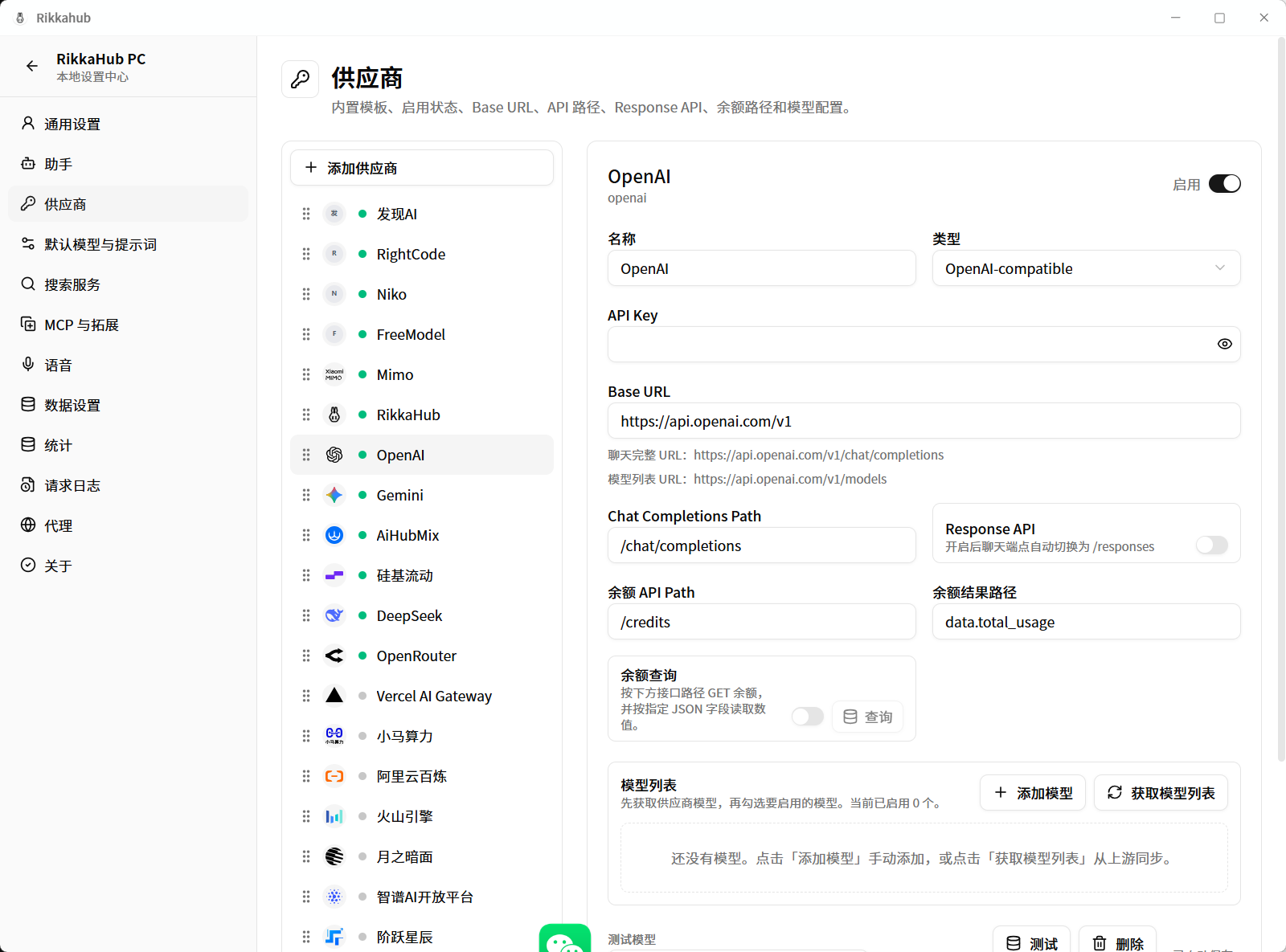Open 统计 in the sidebar
Viewport: 1286px width, 952px height.
[129, 445]
